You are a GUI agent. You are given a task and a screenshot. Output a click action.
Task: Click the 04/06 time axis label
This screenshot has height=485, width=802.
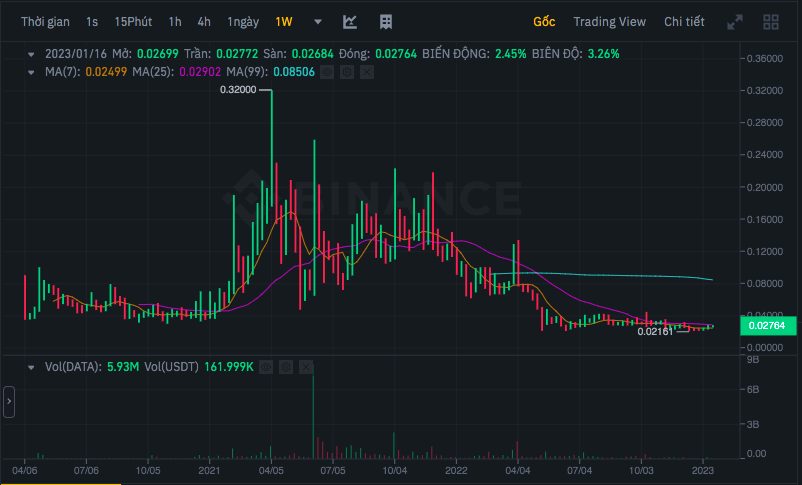tap(24, 471)
